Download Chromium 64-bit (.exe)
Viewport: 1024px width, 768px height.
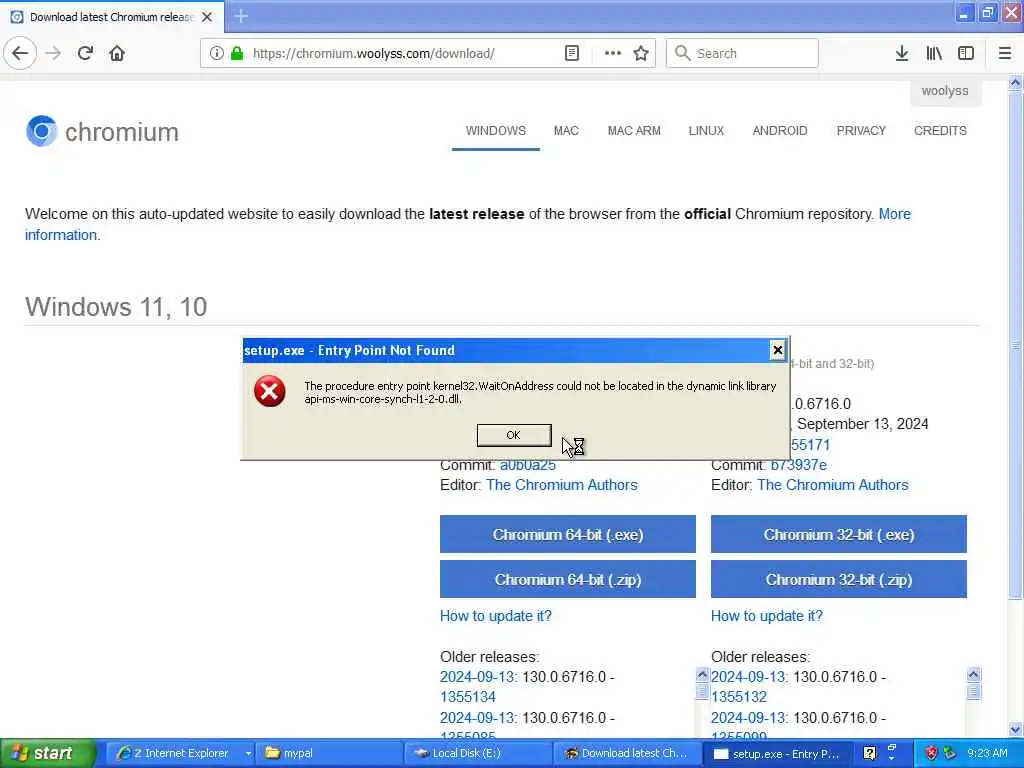point(568,534)
